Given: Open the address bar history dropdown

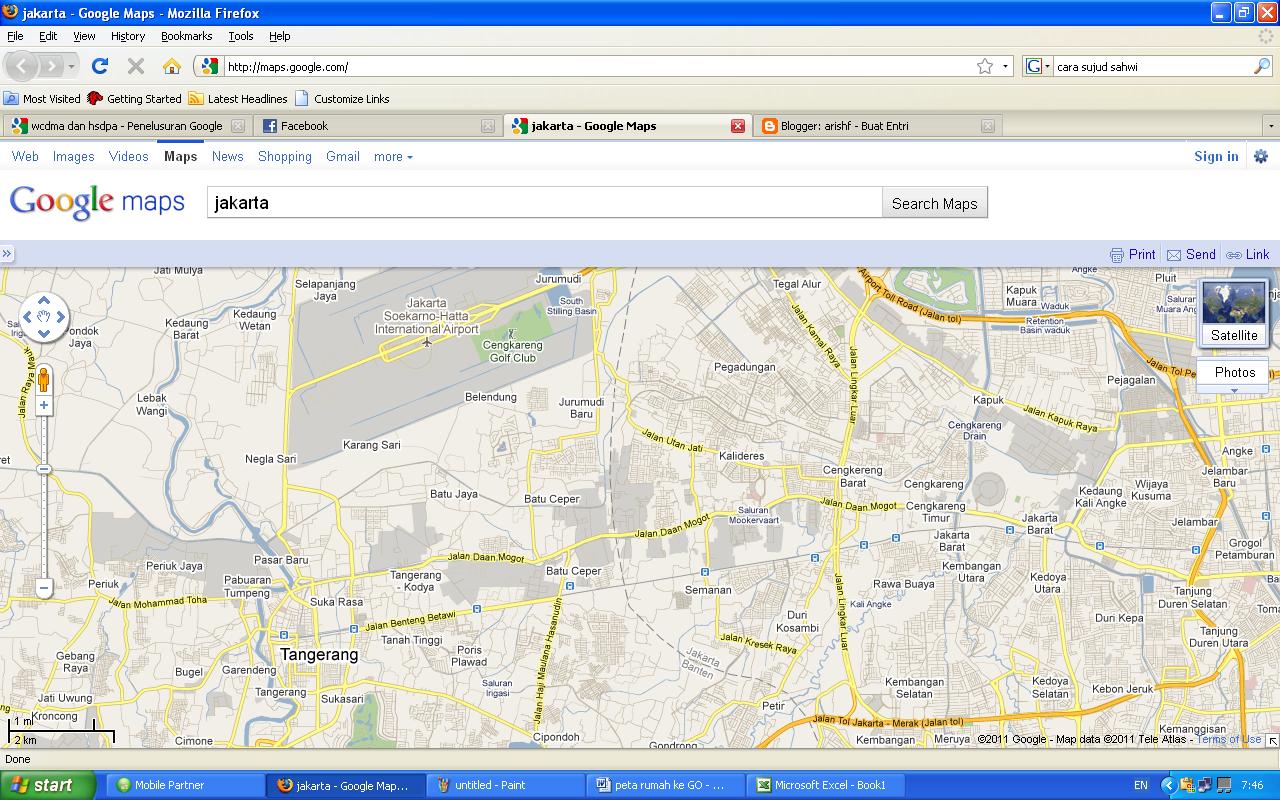Looking at the screenshot, I should click(1005, 66).
